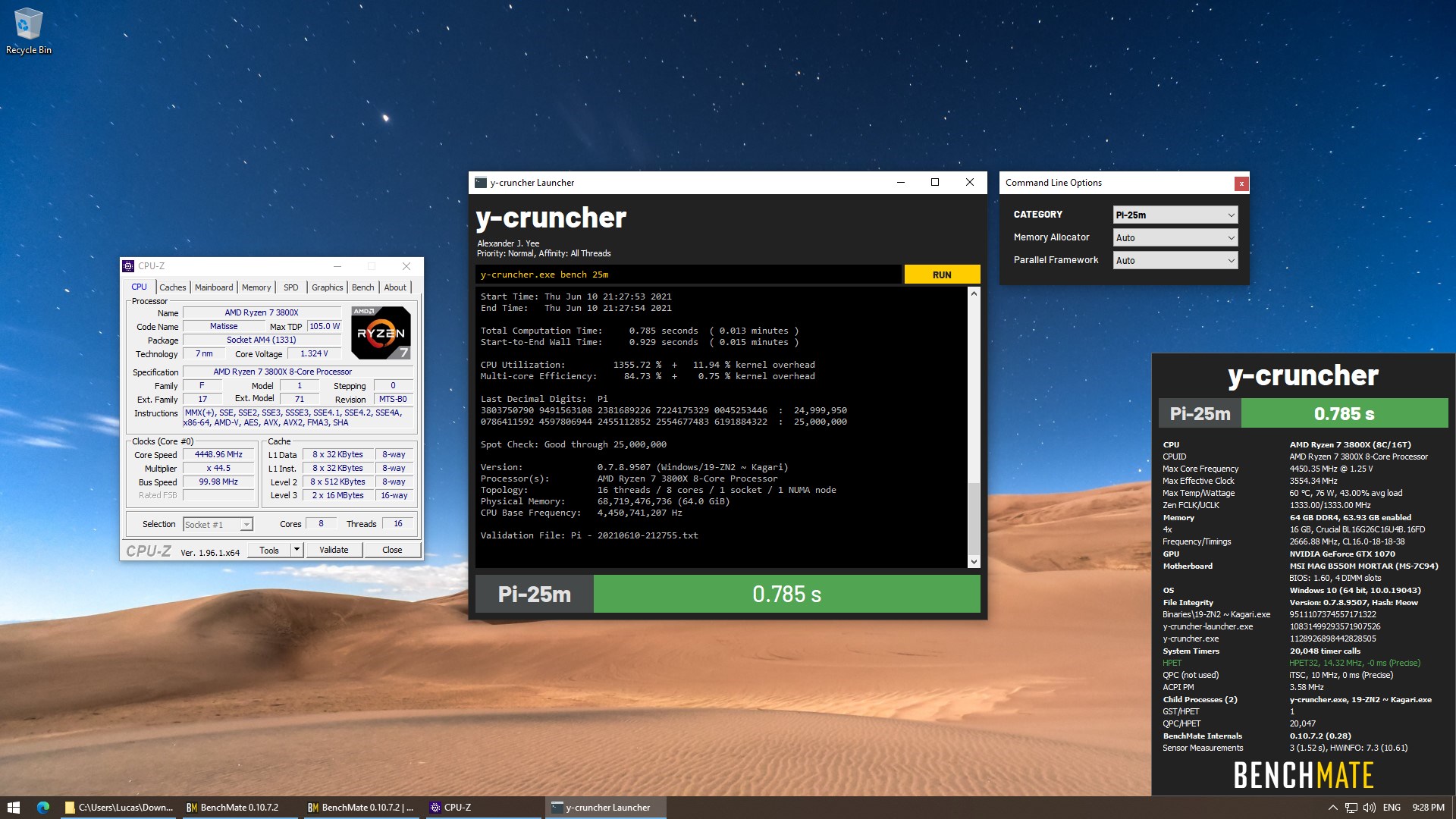
Task: Click the HPET timer entry in BenchMate panel
Action: pos(1291,663)
